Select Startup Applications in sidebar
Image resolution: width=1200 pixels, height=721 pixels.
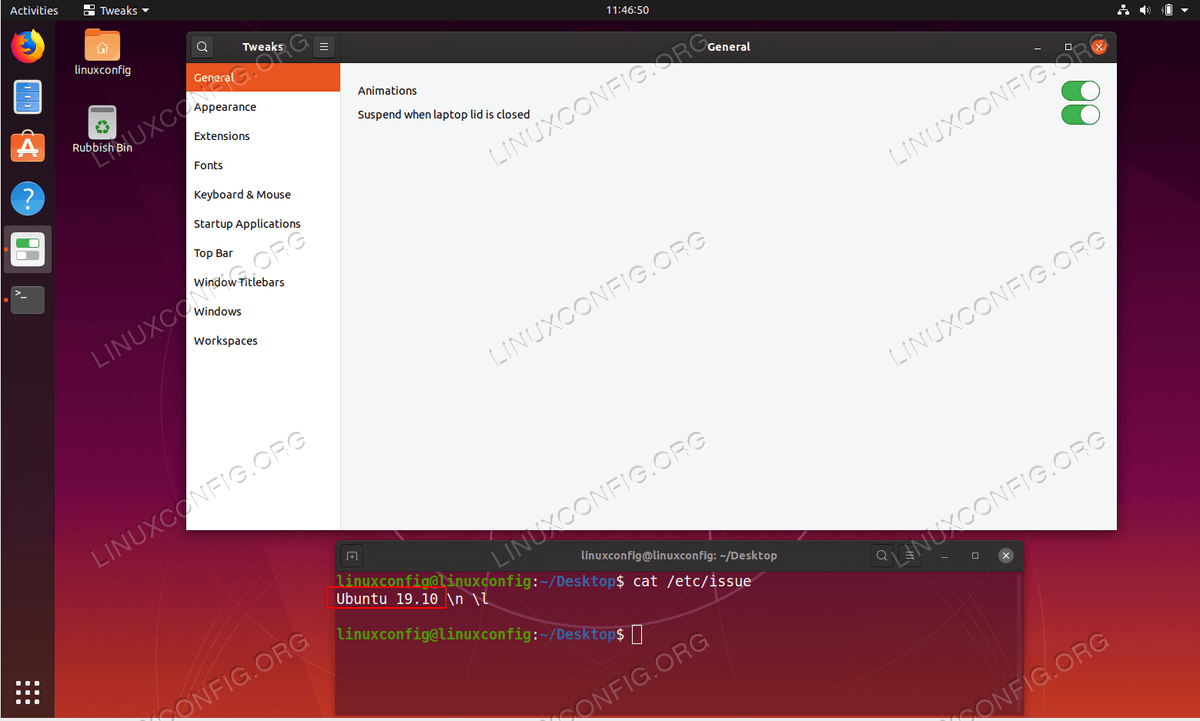point(263,224)
